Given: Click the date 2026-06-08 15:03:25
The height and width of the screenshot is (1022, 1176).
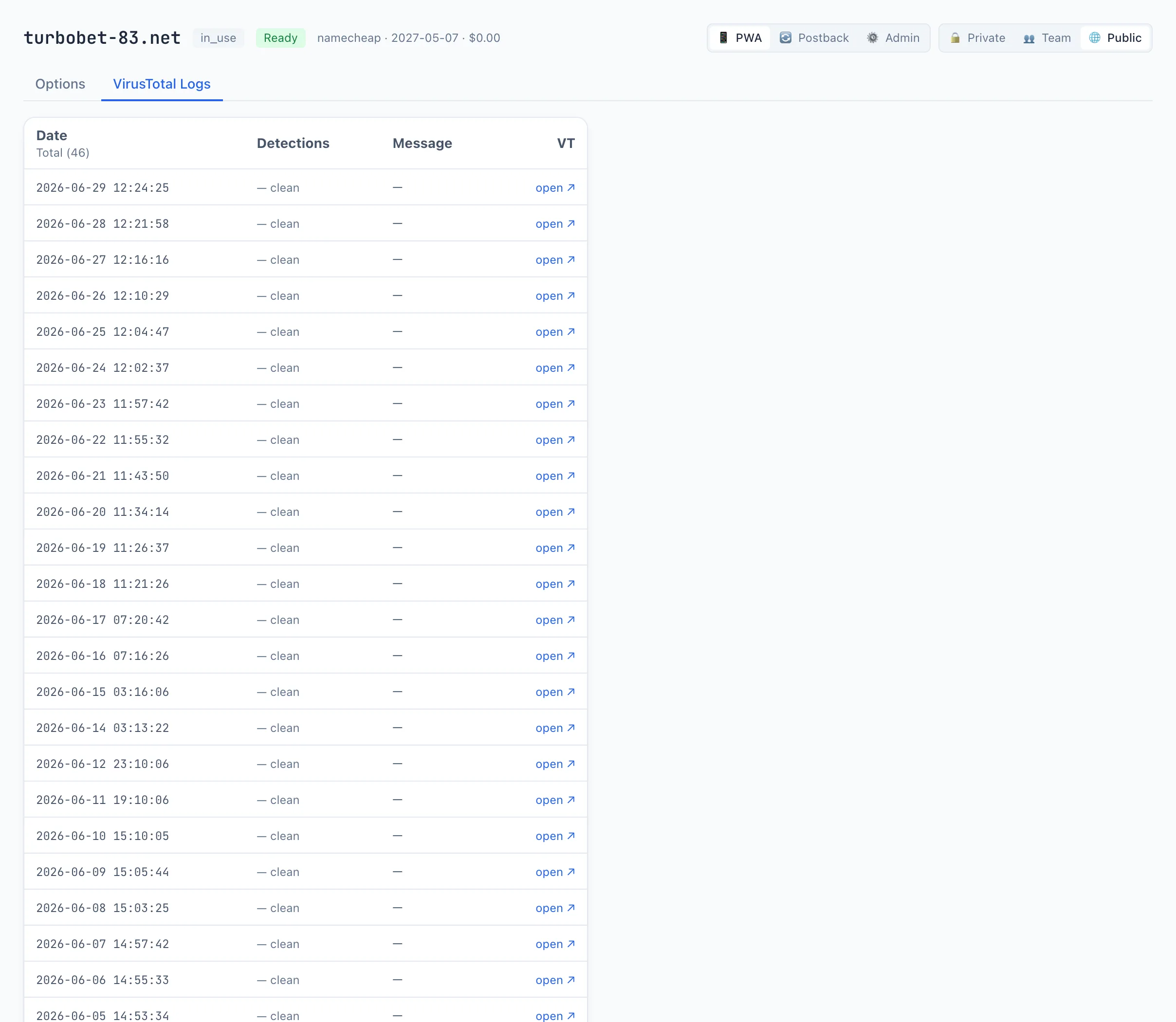Looking at the screenshot, I should click(103, 907).
